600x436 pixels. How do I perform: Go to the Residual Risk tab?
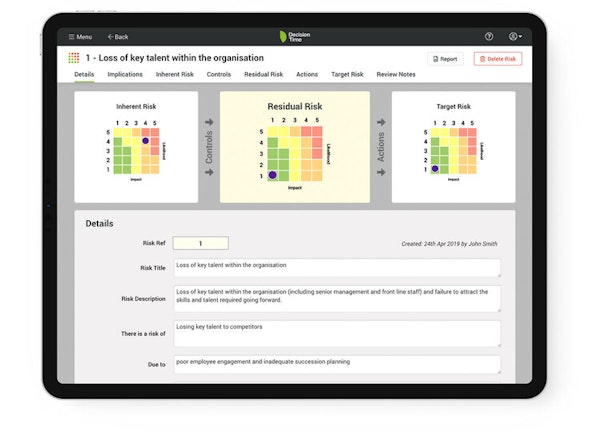pyautogui.click(x=264, y=74)
